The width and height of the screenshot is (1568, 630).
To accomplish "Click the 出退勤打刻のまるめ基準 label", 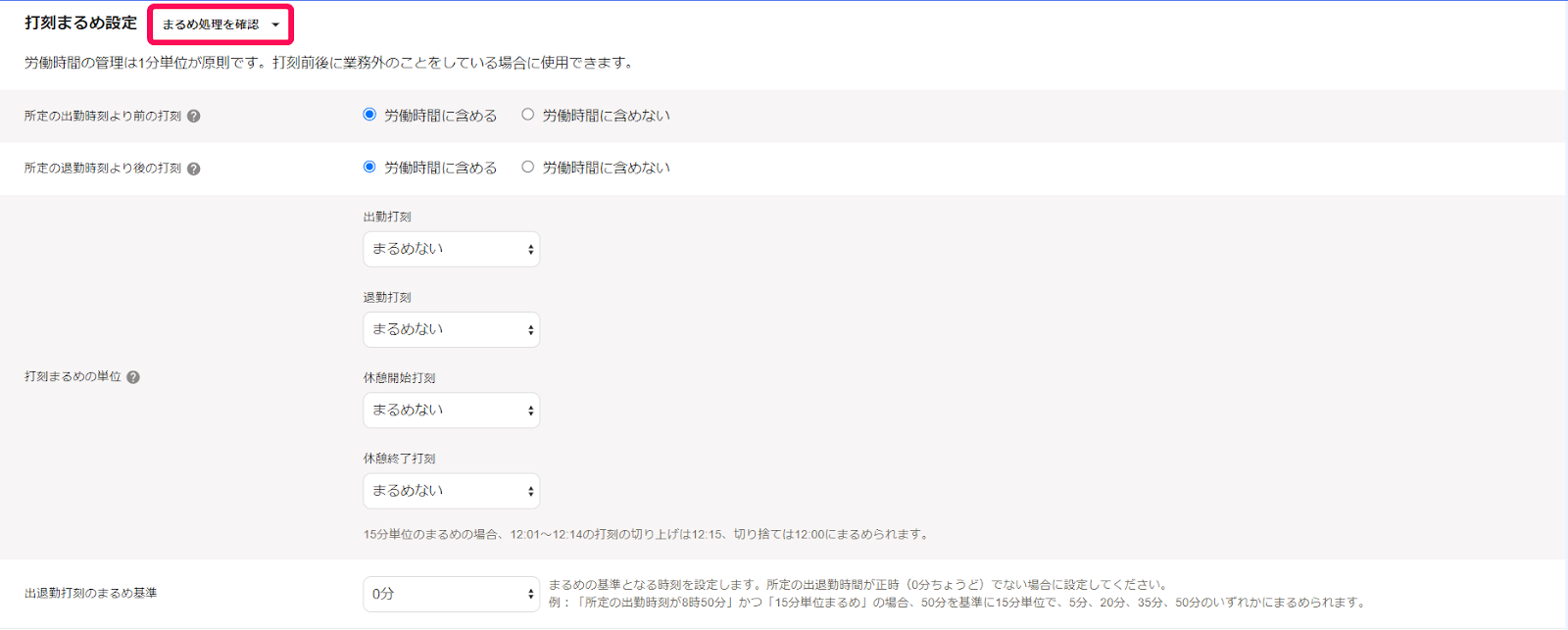I will [91, 593].
